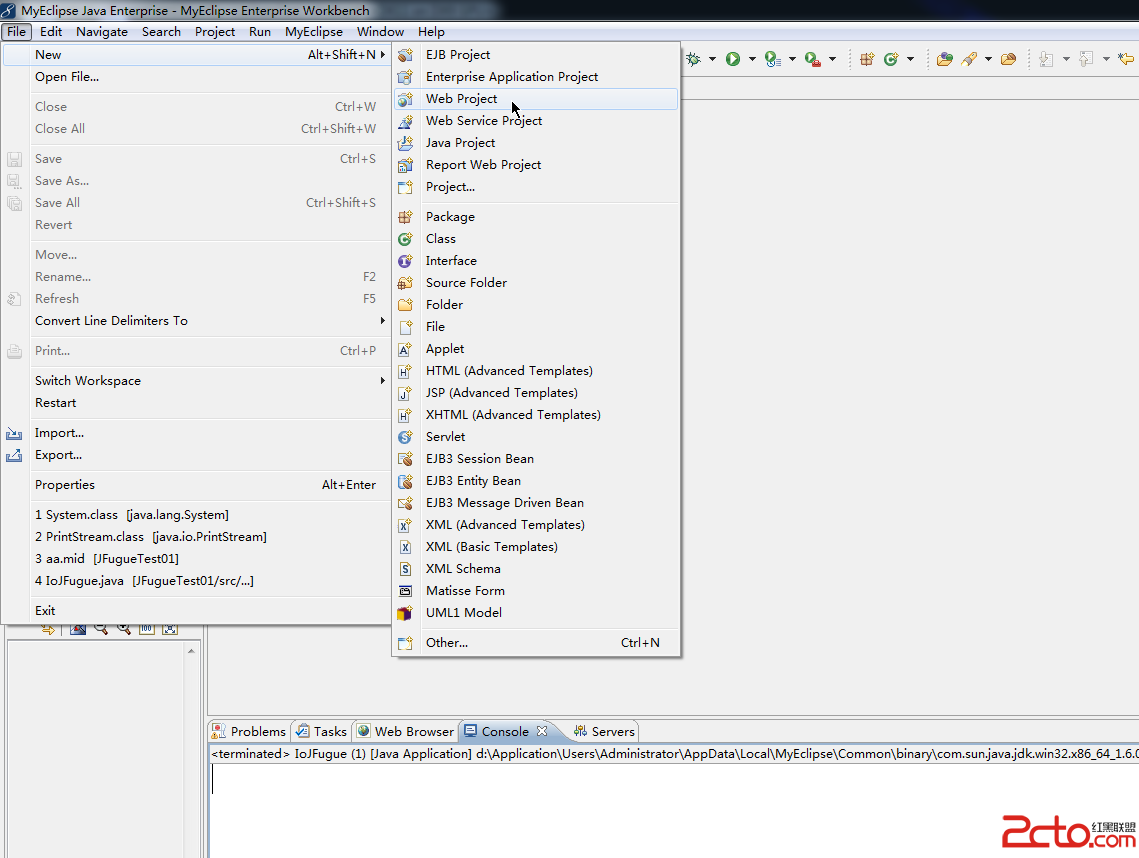1139x858 pixels.
Task: Choose Export... from the File menu
Action: [196, 455]
